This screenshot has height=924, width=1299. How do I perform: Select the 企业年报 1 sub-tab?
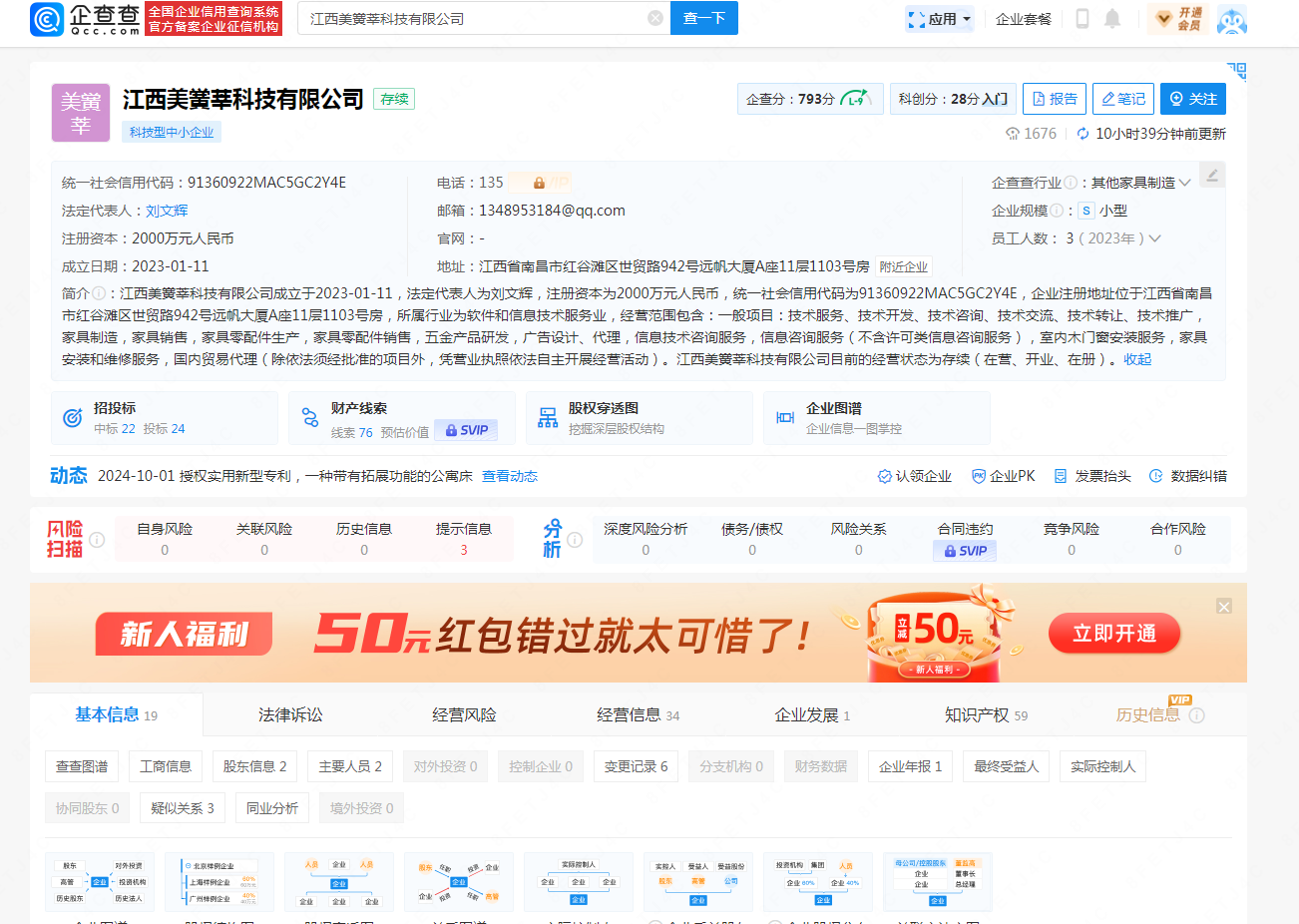click(910, 766)
